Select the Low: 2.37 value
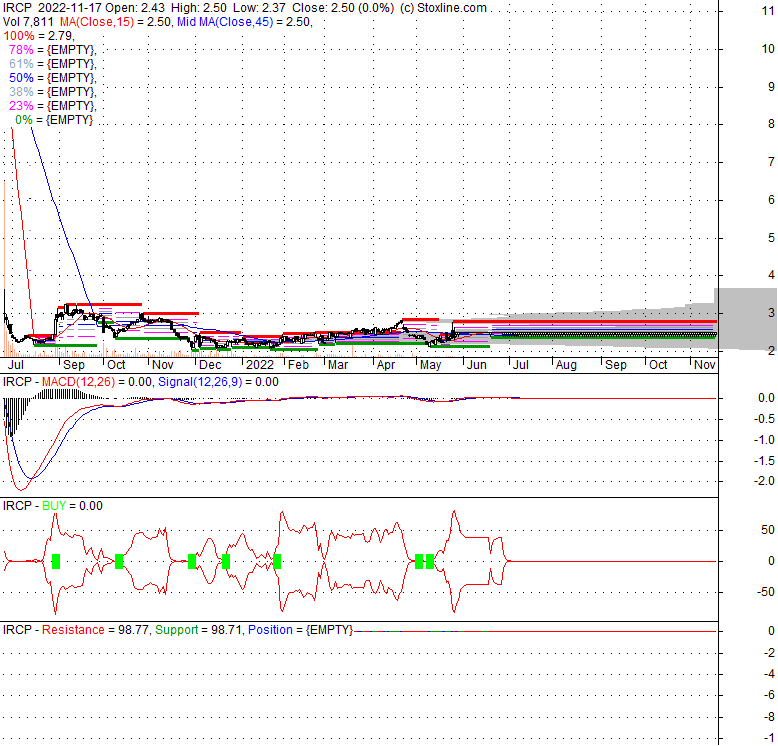 259,8
